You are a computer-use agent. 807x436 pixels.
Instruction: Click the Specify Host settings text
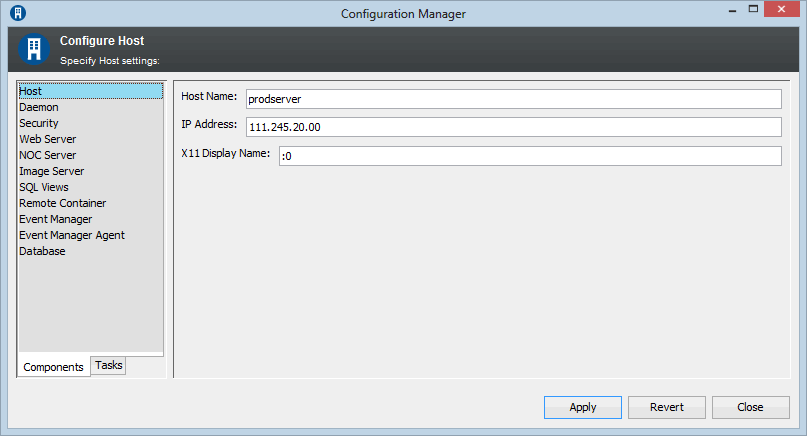coord(110,61)
